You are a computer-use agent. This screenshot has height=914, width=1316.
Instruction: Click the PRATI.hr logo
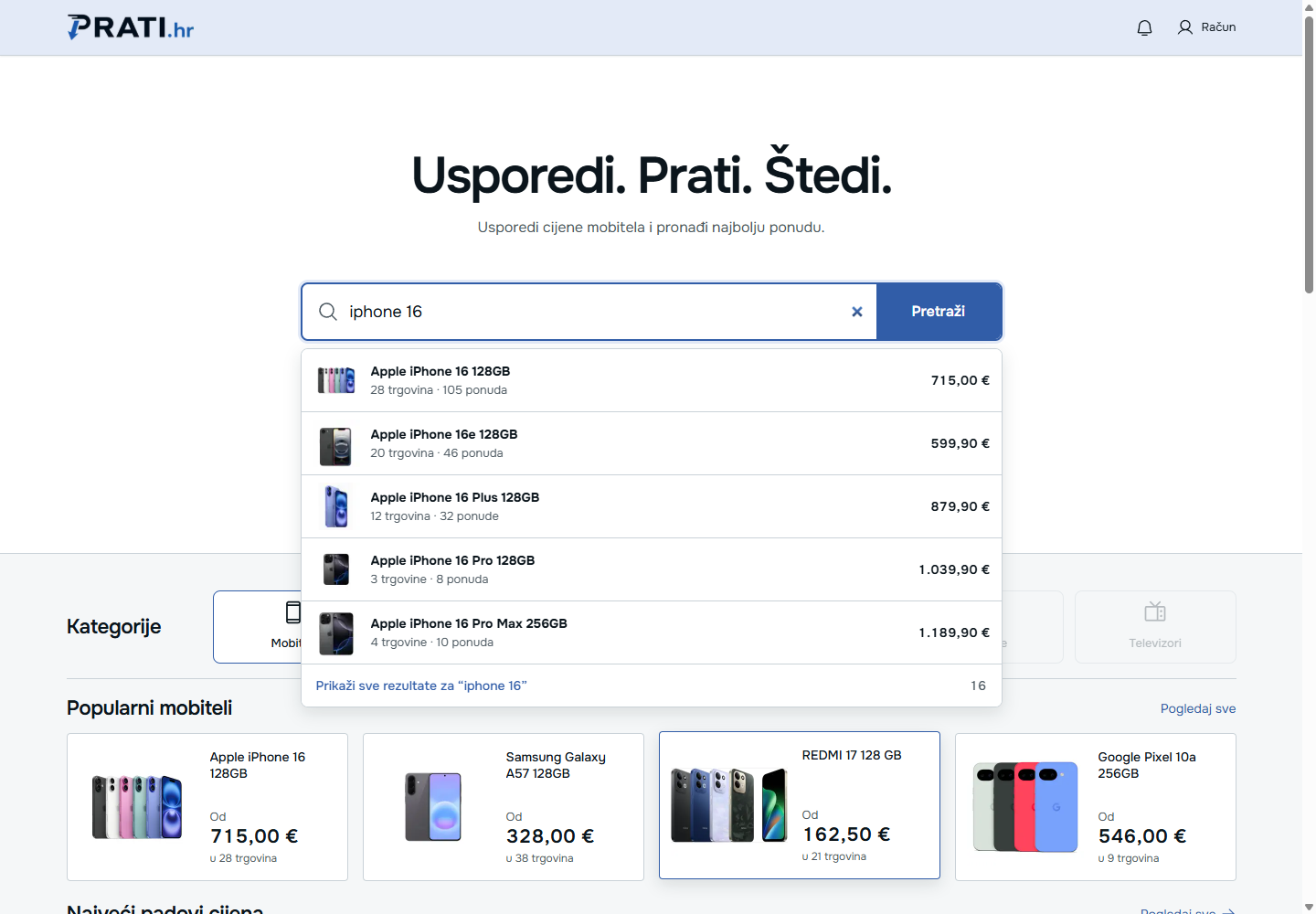click(x=131, y=27)
